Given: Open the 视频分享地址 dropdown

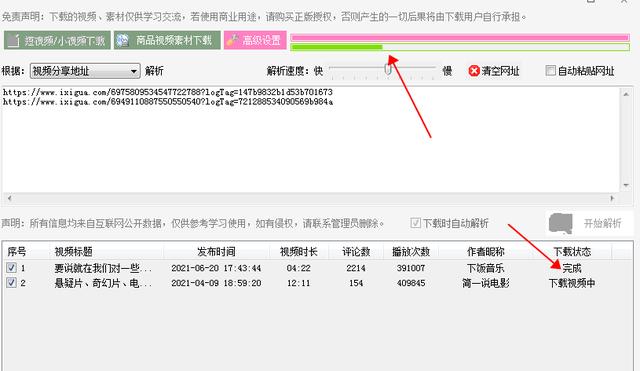Looking at the screenshot, I should click(x=85, y=71).
